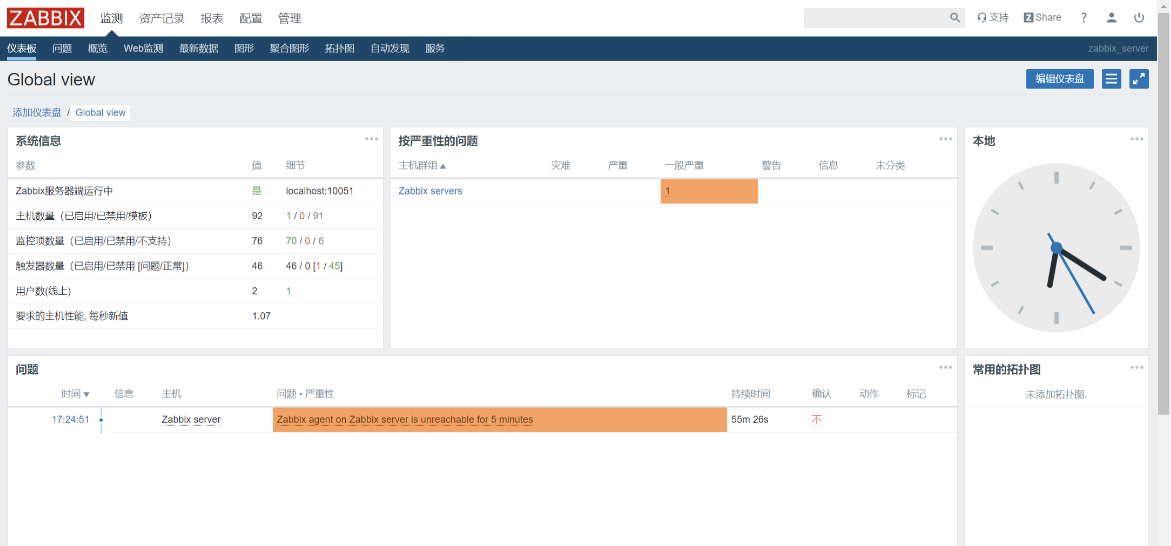Click the Zabbix服务器端运行中 parameter row
The width and height of the screenshot is (1171, 546).
pyautogui.click(x=195, y=191)
